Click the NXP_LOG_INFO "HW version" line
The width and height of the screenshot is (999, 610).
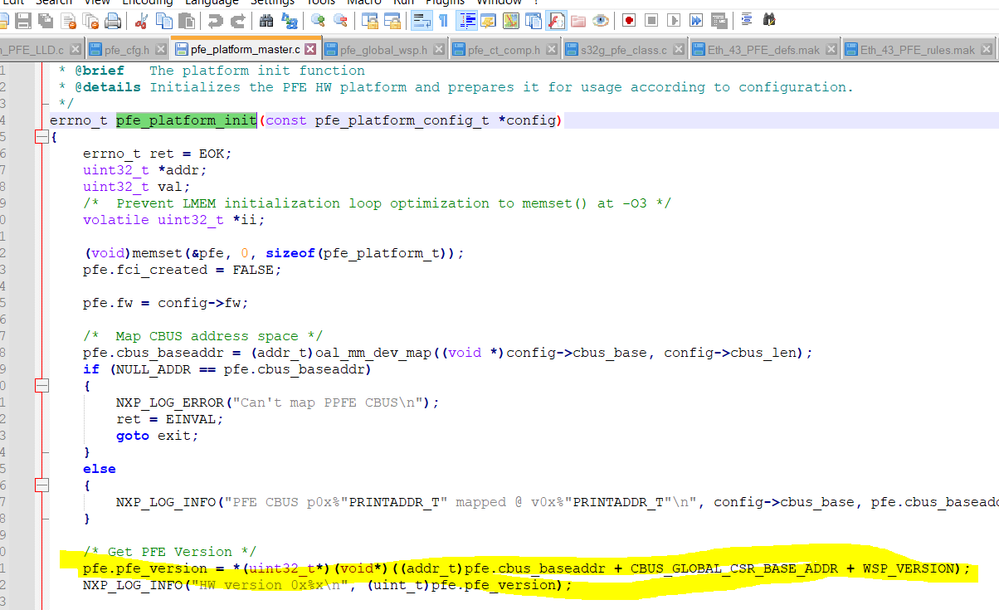(327, 585)
